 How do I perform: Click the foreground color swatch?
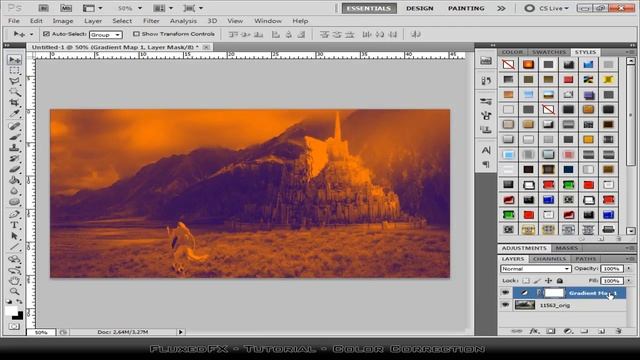pyautogui.click(x=11, y=311)
